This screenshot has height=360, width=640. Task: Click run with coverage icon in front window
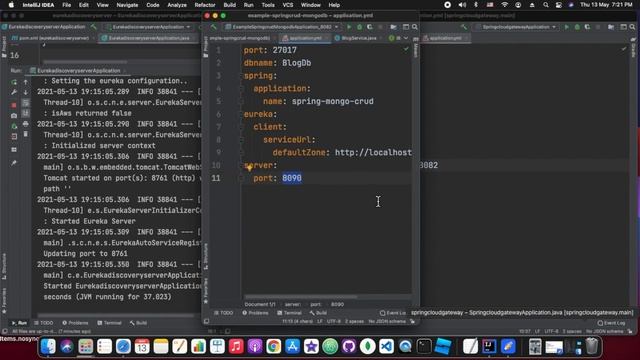point(369,27)
